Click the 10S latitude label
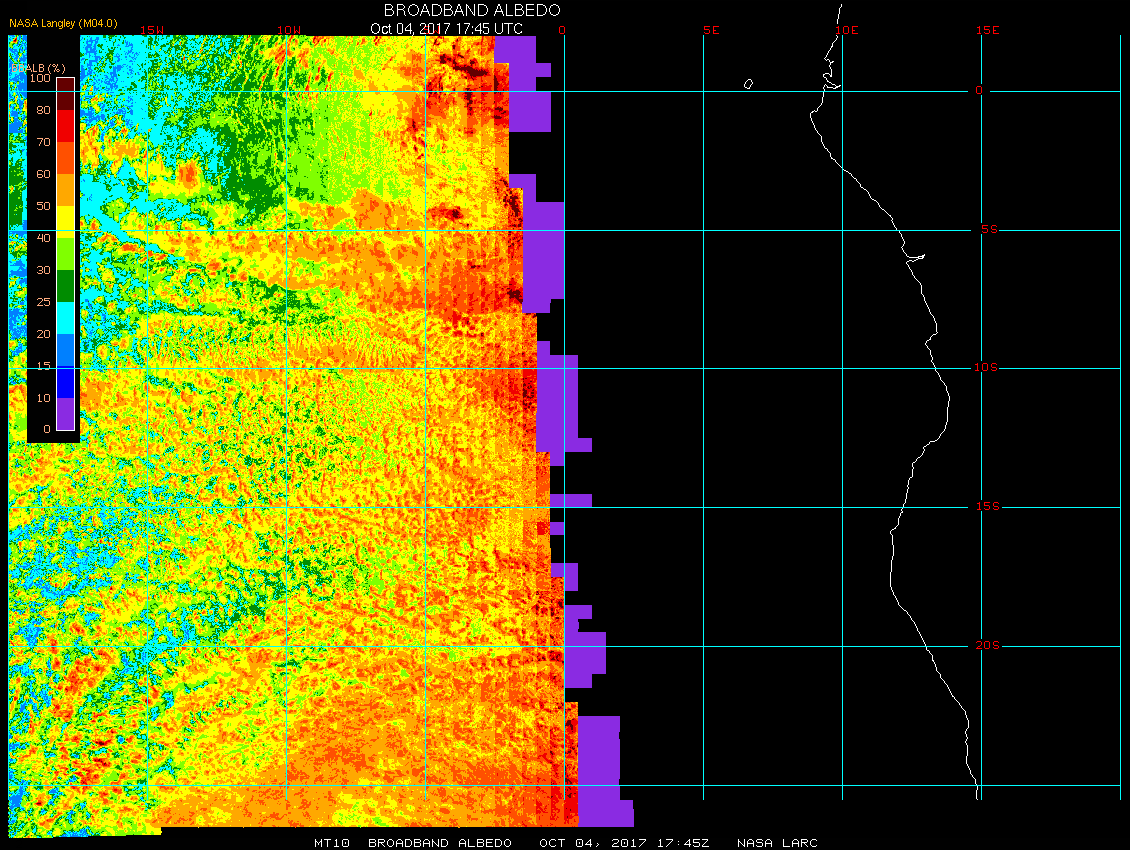 (986, 368)
